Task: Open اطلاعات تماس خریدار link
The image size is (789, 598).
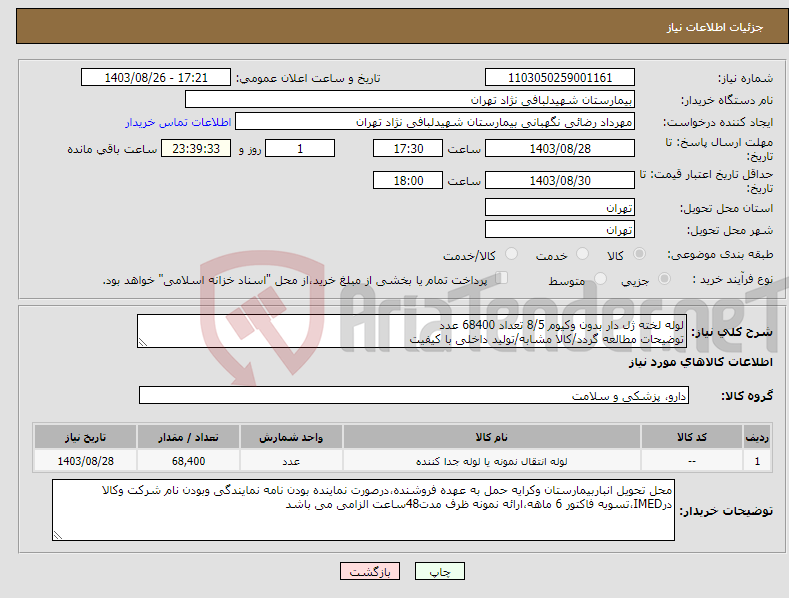Action: [x=178, y=122]
